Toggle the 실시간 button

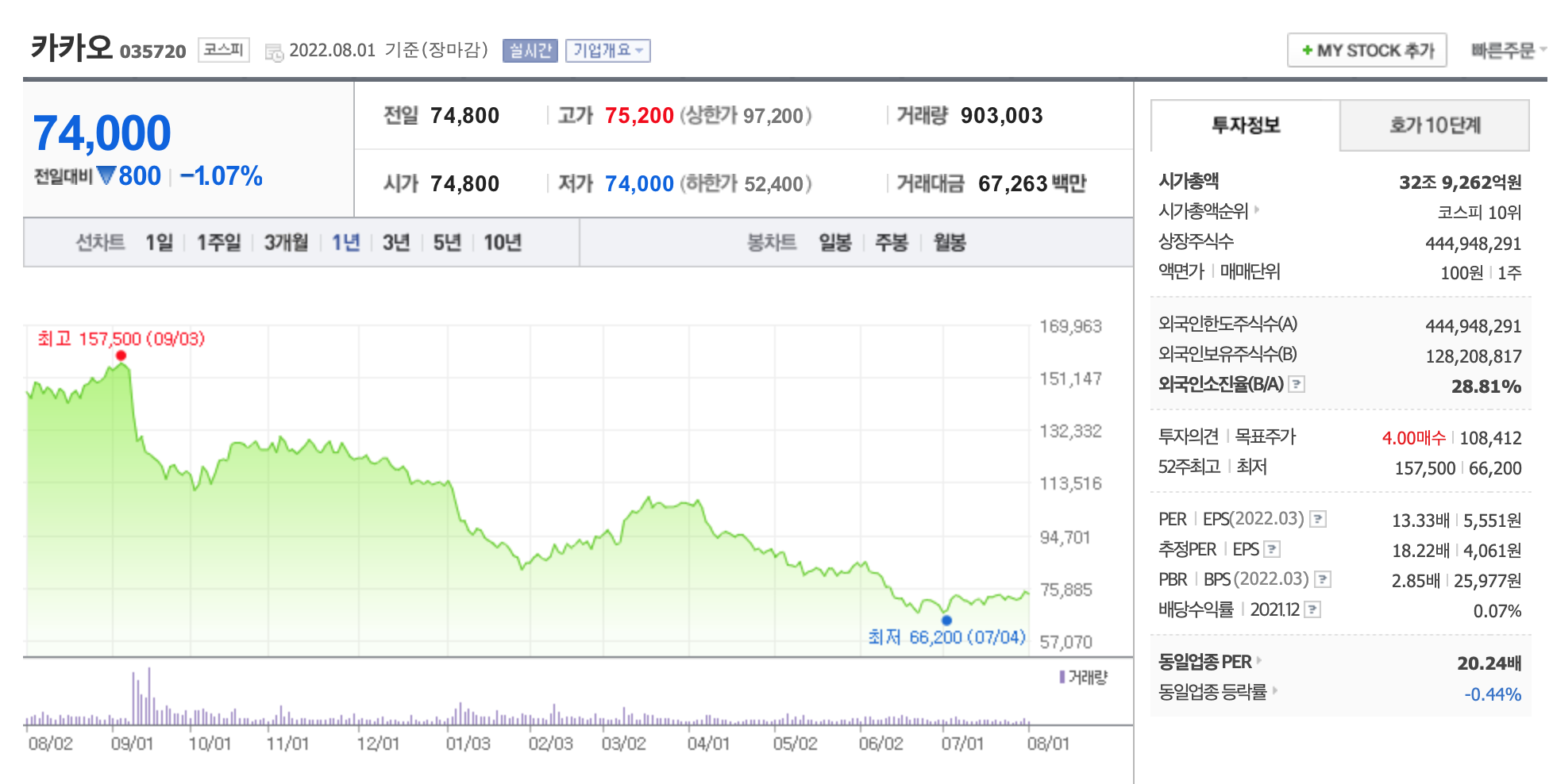click(530, 51)
